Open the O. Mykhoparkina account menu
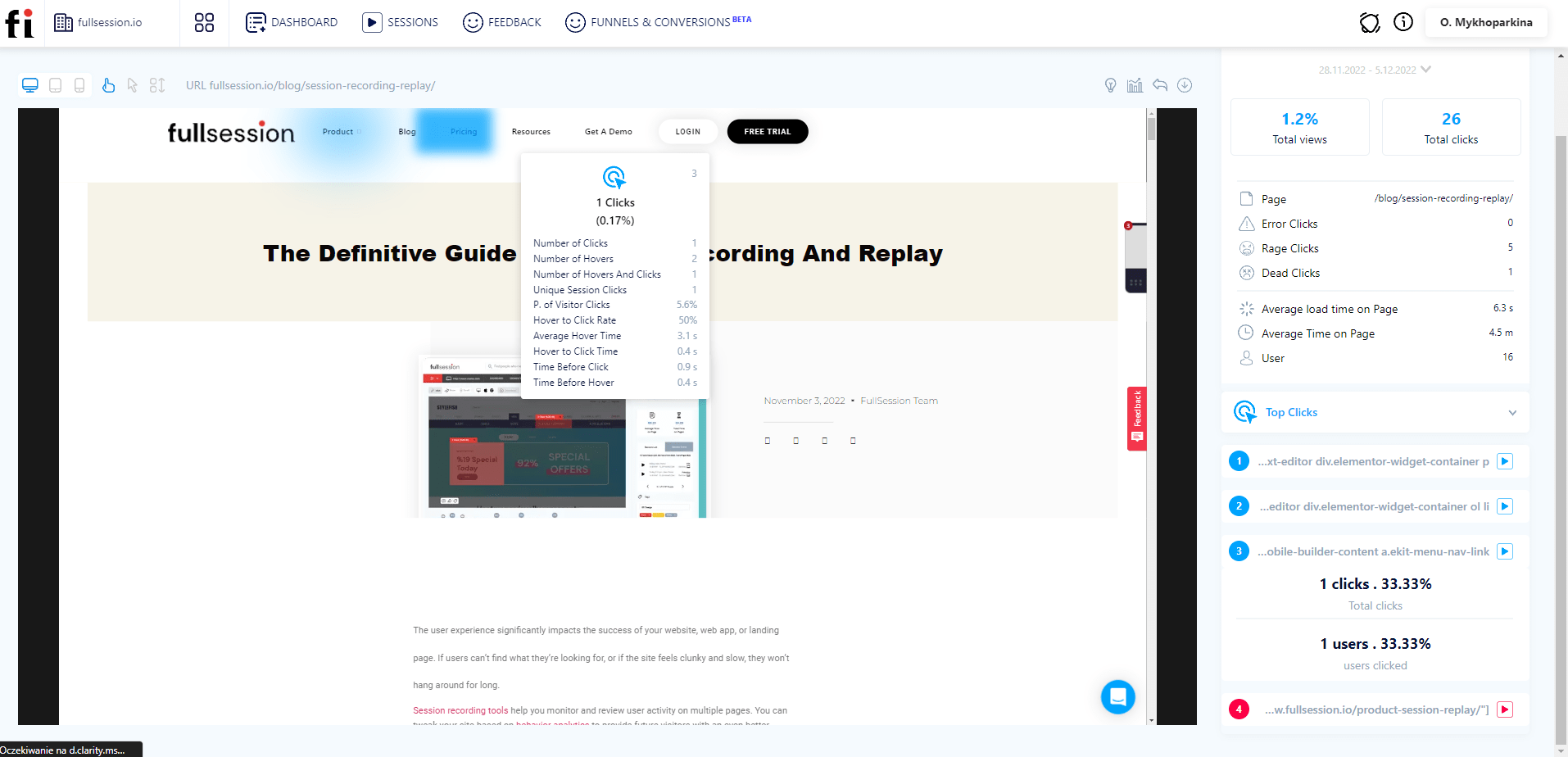Viewport: 1568px width, 757px height. pyautogui.click(x=1486, y=23)
